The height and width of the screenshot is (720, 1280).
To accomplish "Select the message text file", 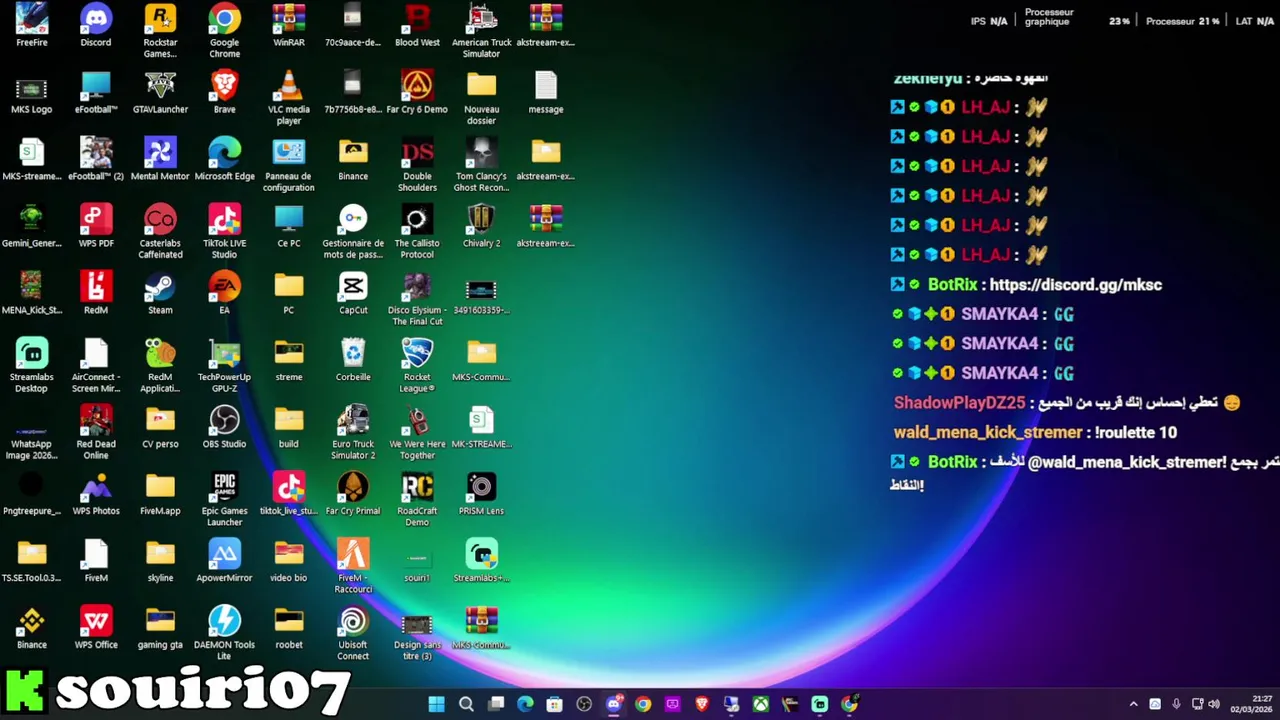I will point(546,92).
